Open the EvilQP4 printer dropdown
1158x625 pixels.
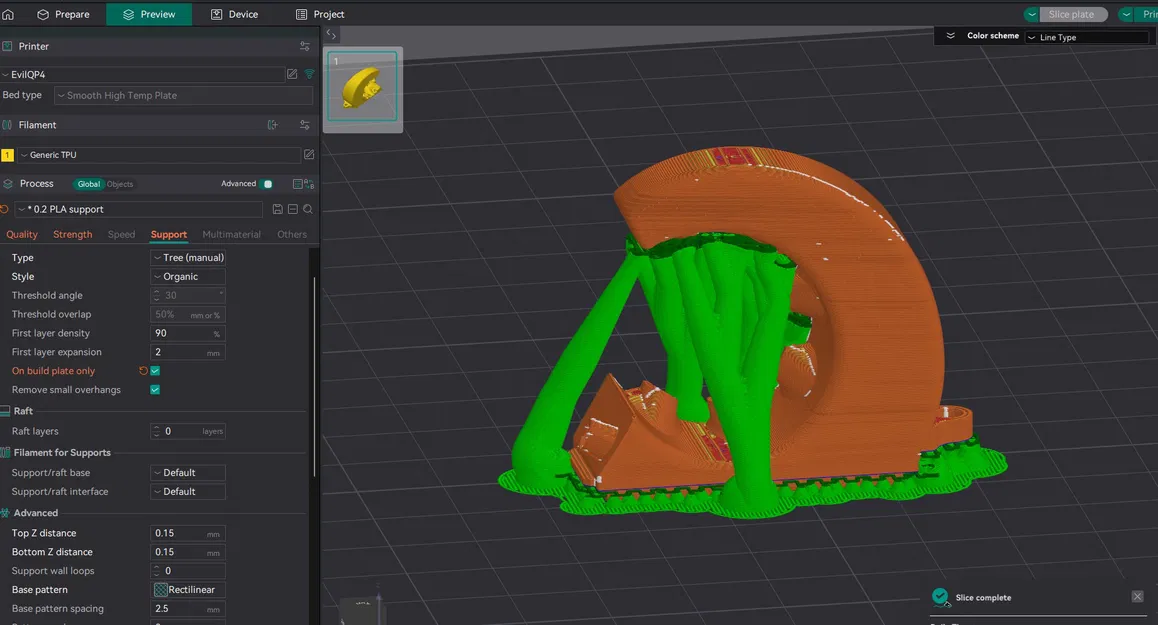[x=143, y=74]
